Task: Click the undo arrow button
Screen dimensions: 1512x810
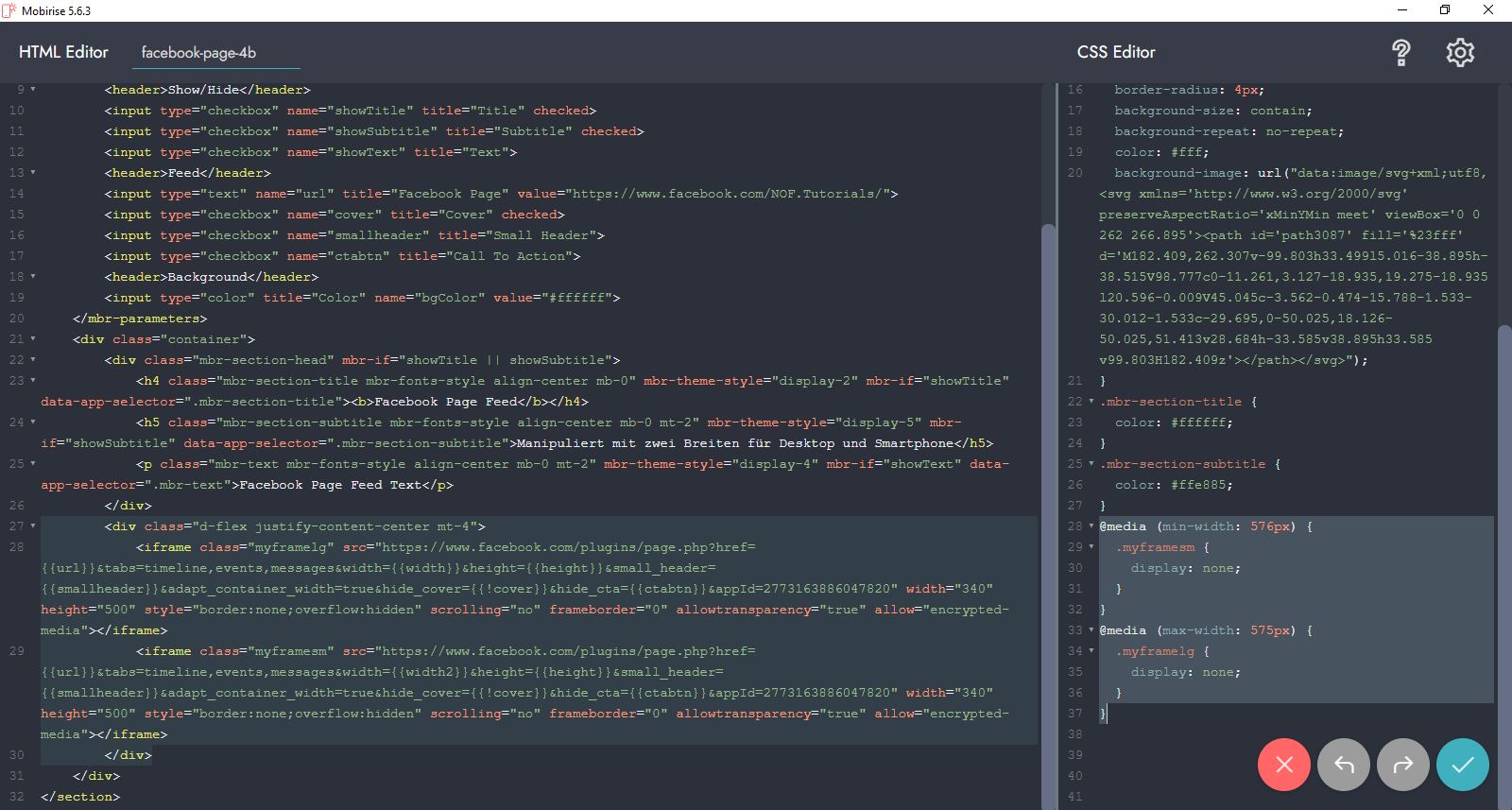Action: (1343, 765)
